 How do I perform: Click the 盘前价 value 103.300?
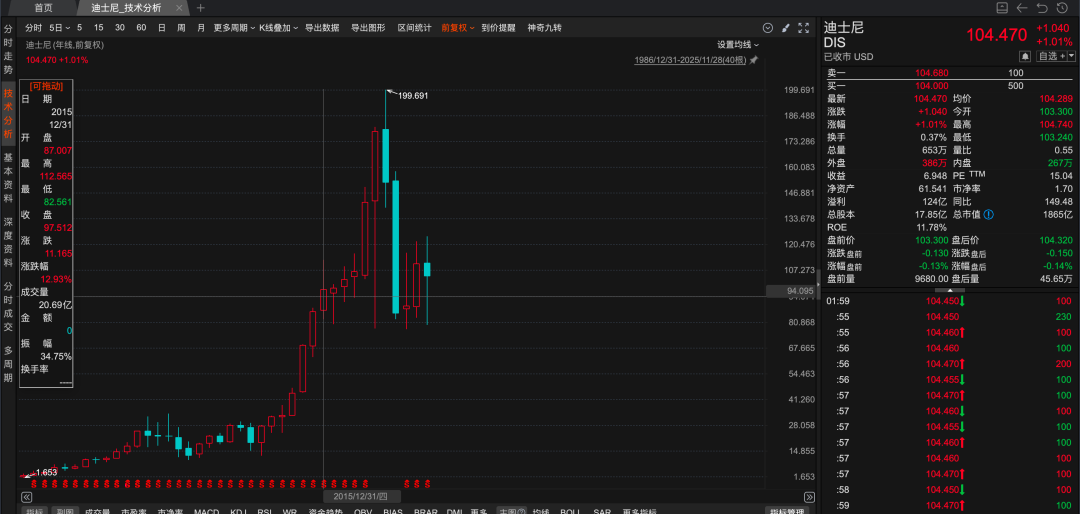click(932, 240)
